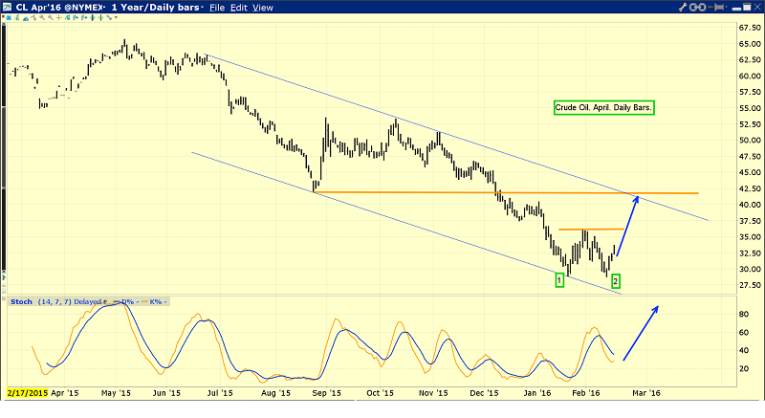Select the short orange resistance line near 36

590,230
